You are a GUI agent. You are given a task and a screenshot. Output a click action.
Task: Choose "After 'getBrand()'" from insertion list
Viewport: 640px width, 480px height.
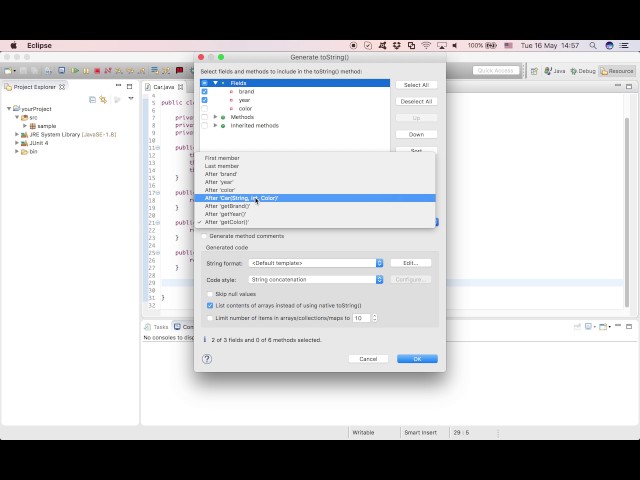(x=227, y=206)
